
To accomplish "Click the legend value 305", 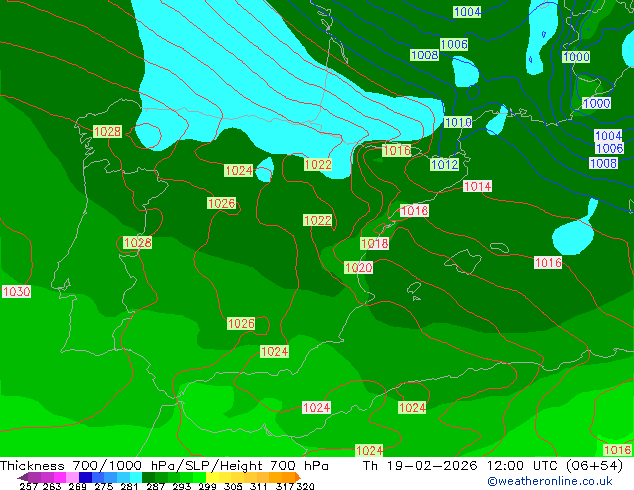I will pos(233,486).
